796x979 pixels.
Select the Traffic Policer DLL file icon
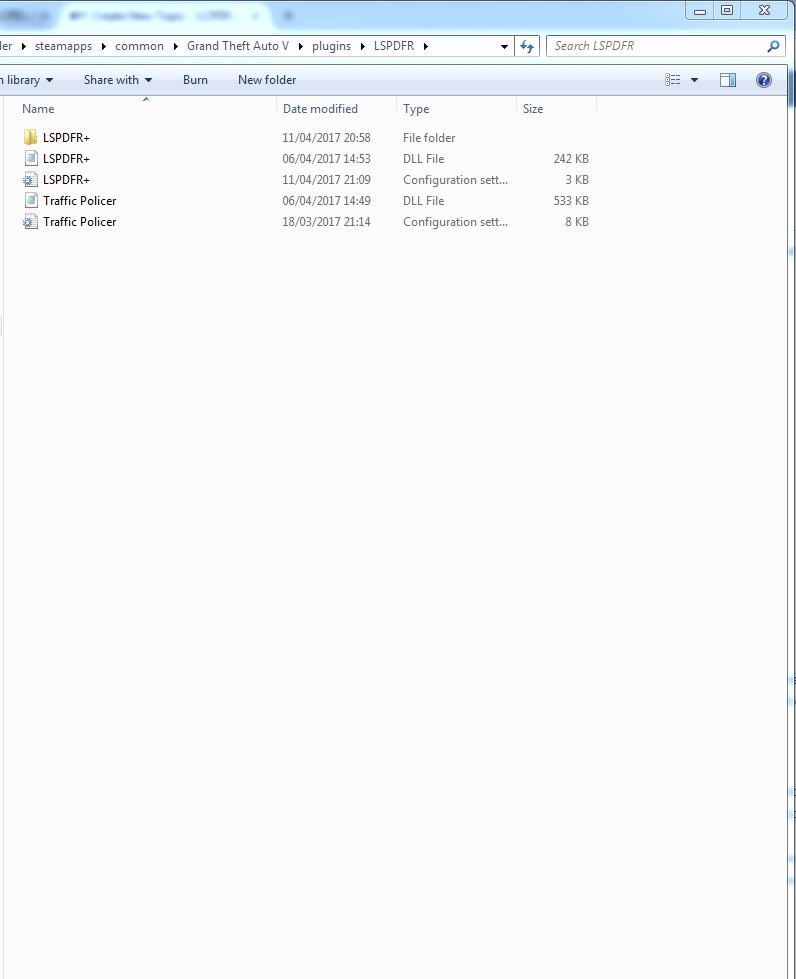click(30, 200)
